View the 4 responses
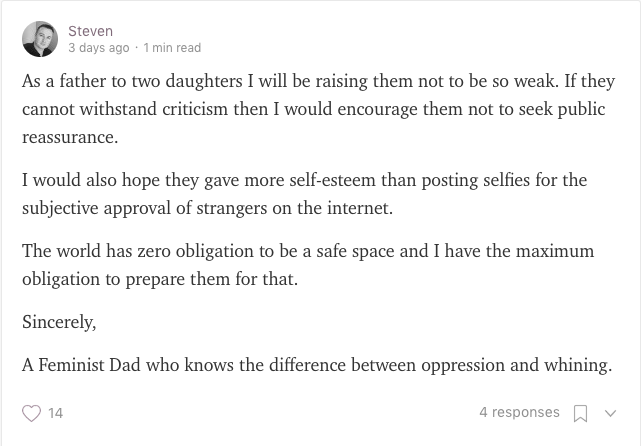Screen dimensions: 641x446 tap(519, 412)
